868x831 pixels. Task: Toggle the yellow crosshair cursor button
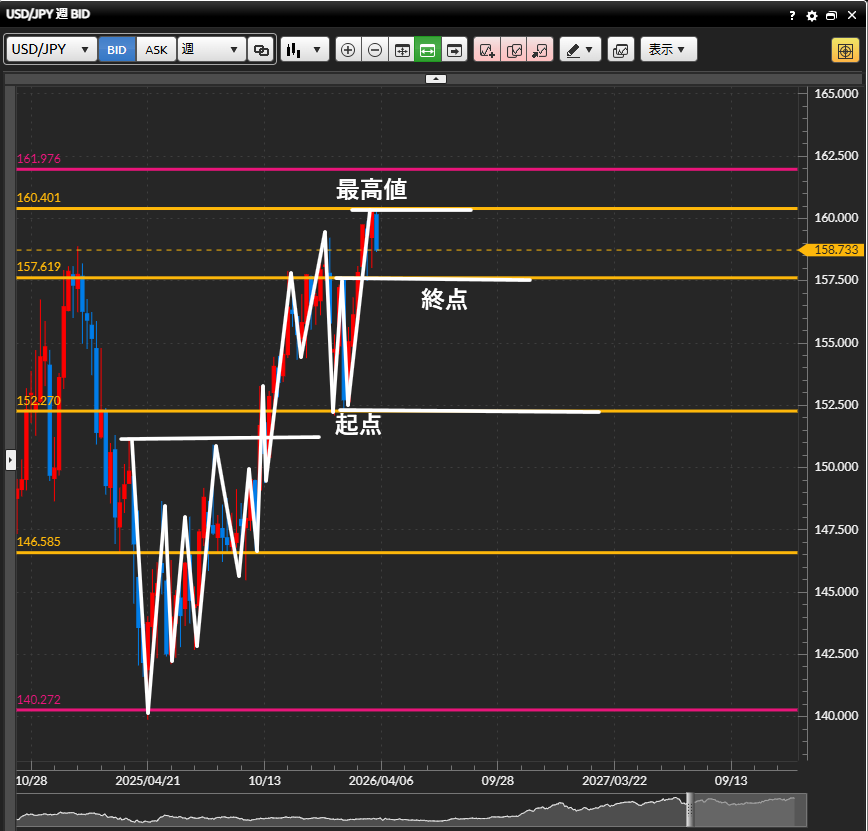[843, 50]
